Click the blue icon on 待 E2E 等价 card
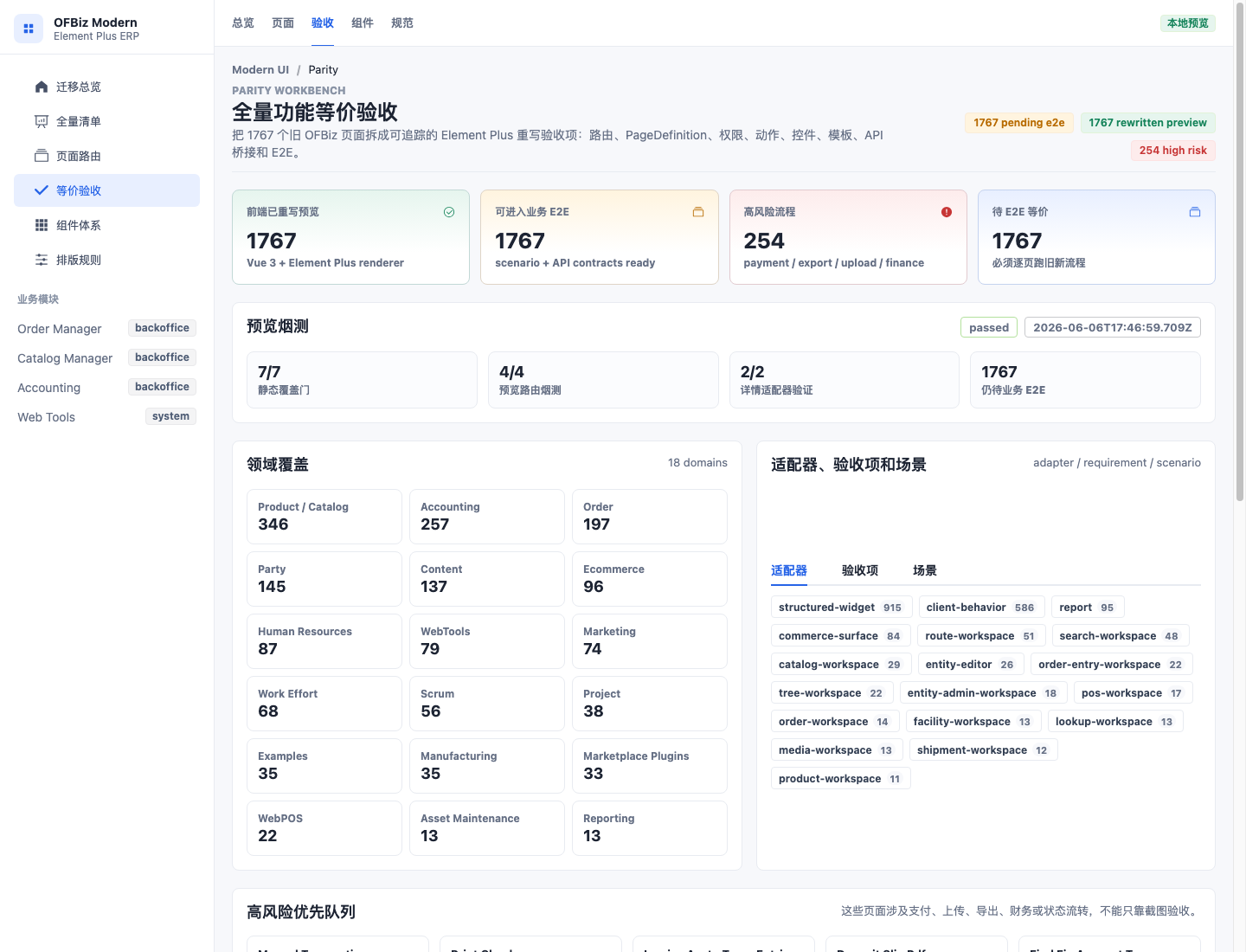Image resolution: width=1246 pixels, height=952 pixels. [x=1195, y=212]
